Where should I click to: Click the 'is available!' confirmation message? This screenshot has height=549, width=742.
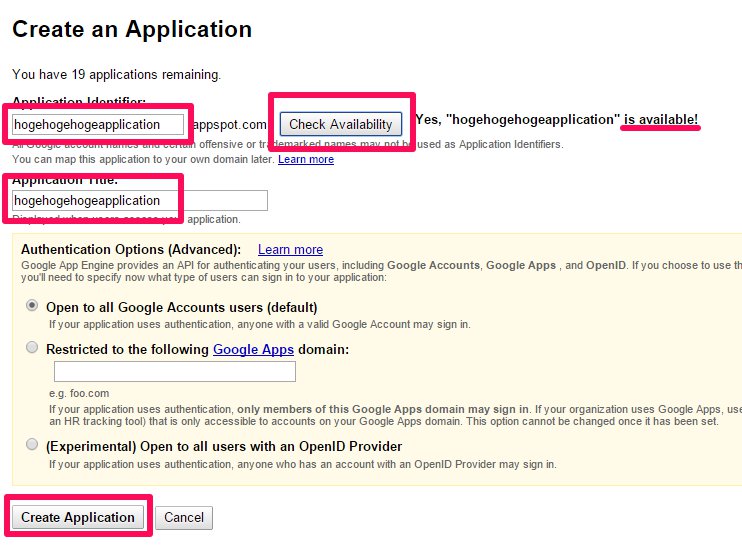(661, 119)
